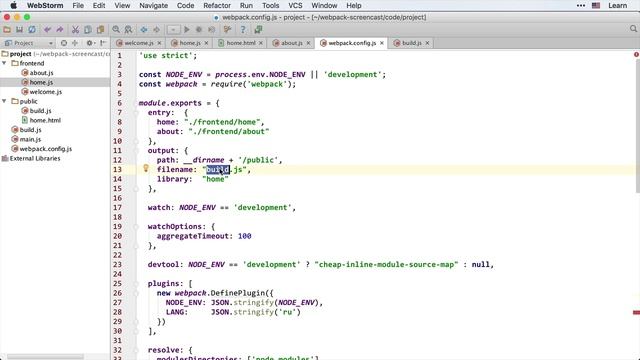Click the Undo arrow icon
This screenshot has height=360, width=640.
pos(47,29)
